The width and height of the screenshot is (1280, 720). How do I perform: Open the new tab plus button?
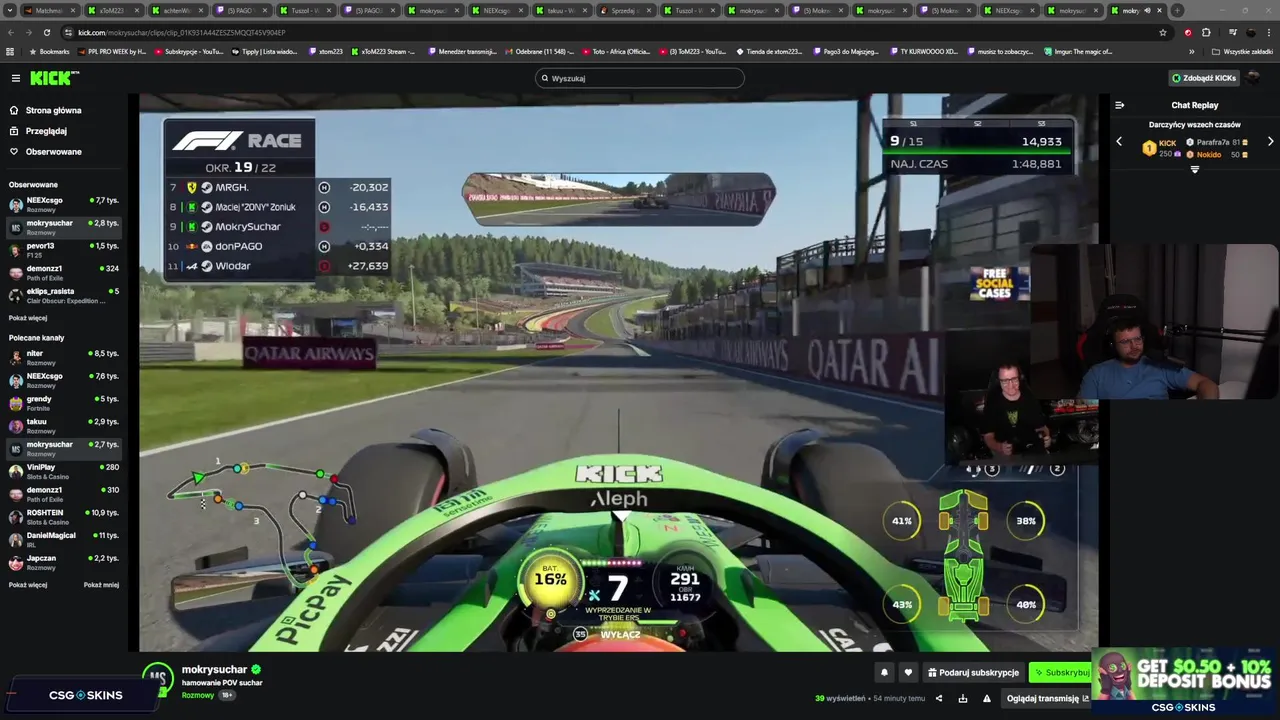(x=1177, y=10)
